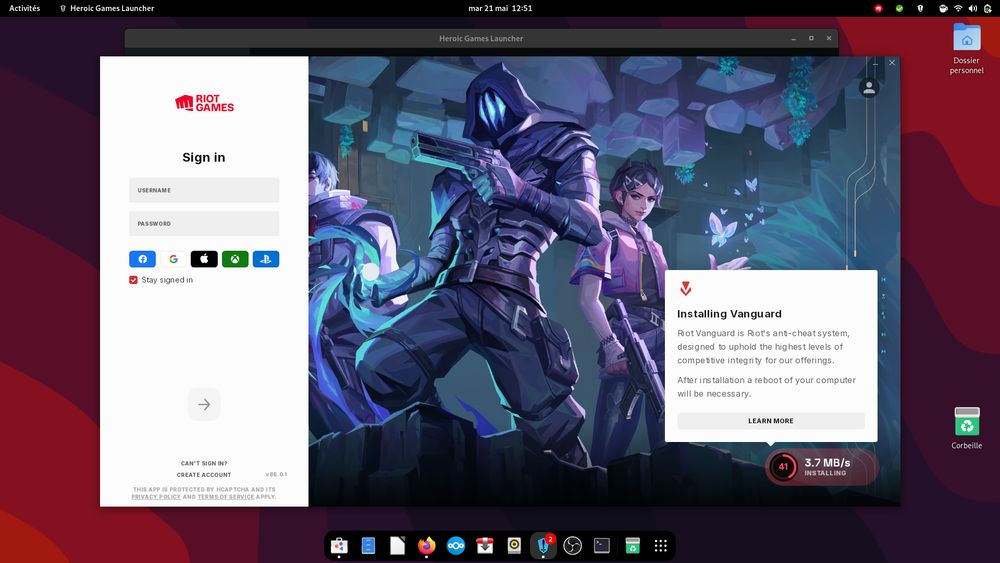
Task: Open the green trash icon in the dock
Action: click(632, 546)
